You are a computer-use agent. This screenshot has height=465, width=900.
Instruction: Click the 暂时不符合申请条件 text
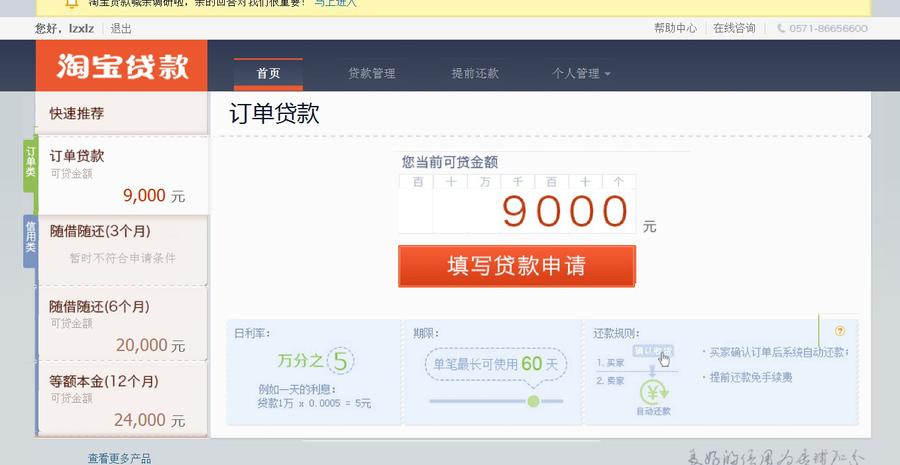tap(122, 258)
